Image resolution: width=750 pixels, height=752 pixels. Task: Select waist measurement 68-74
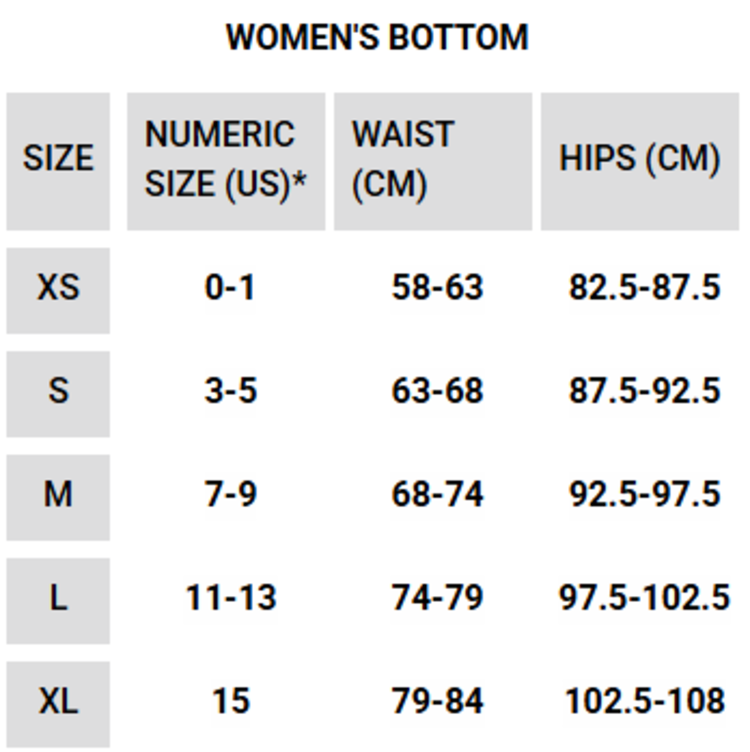437,494
